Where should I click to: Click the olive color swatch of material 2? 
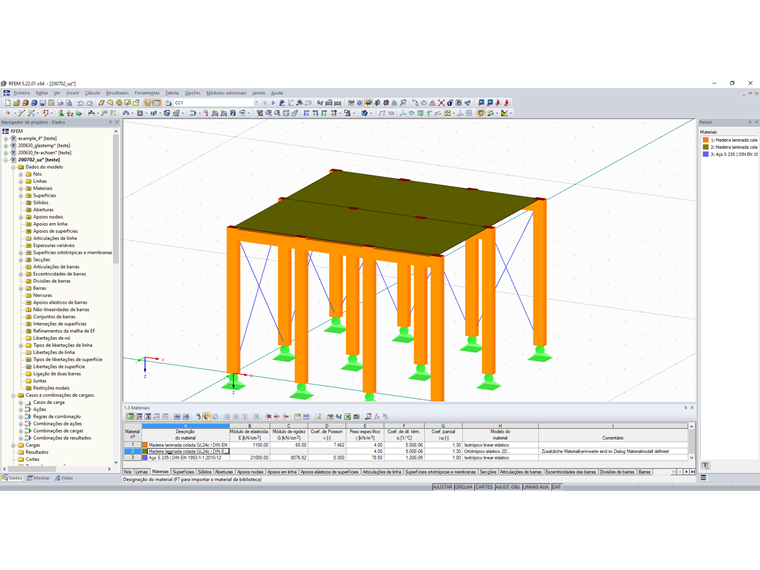[x=144, y=451]
